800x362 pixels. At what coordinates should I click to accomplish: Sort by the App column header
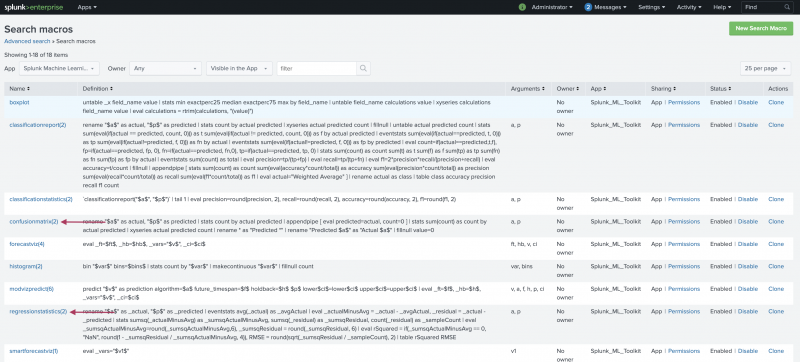tap(598, 89)
